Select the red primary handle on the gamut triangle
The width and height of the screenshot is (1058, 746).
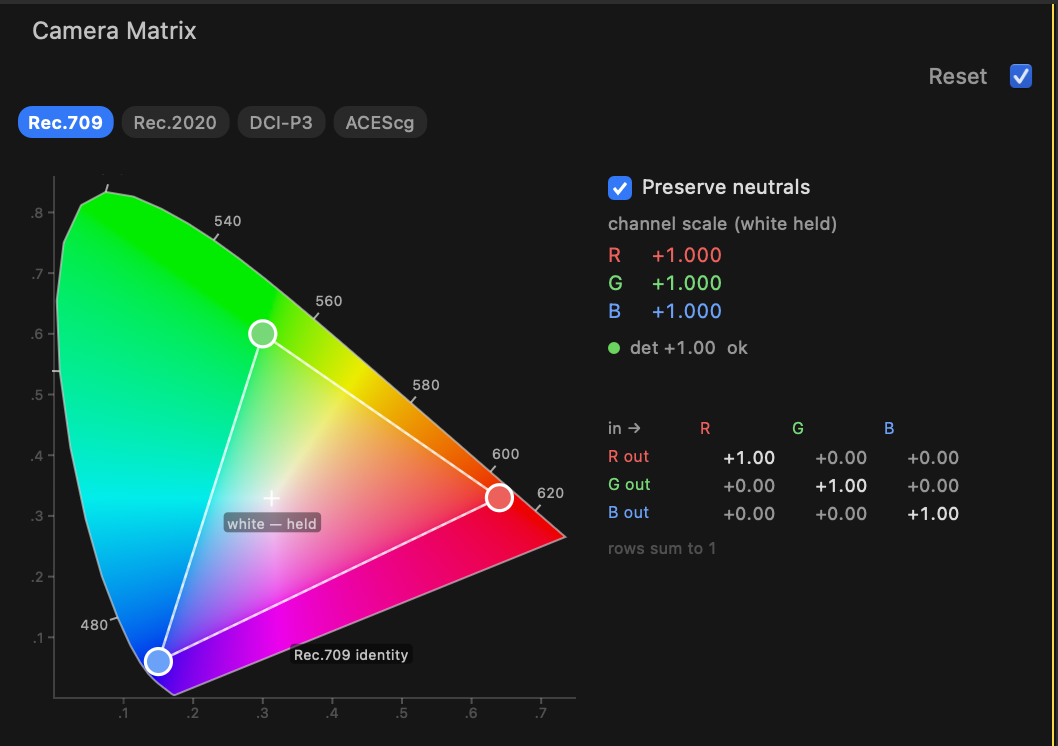click(x=499, y=497)
